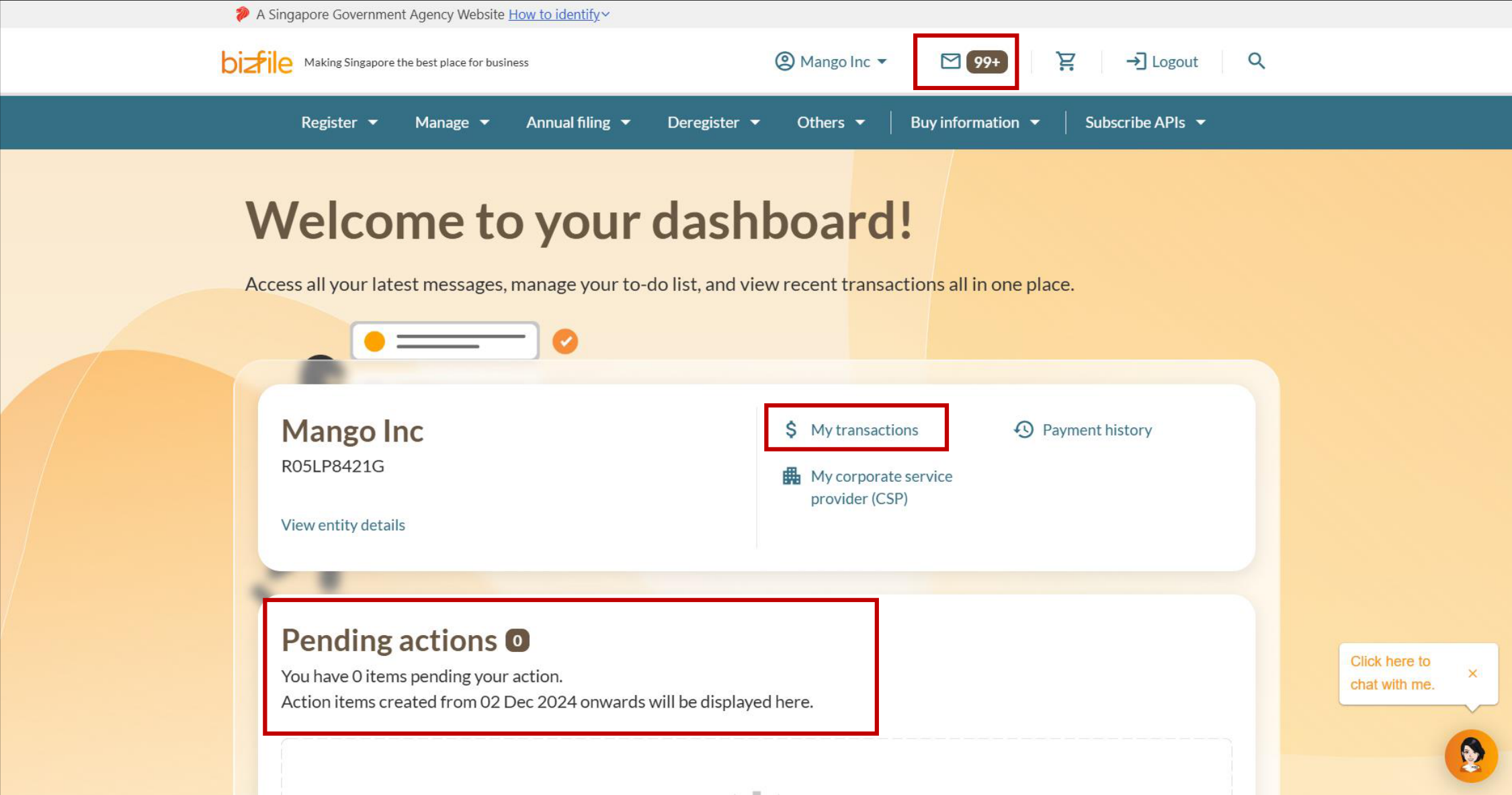Select the Others menu label

[821, 122]
